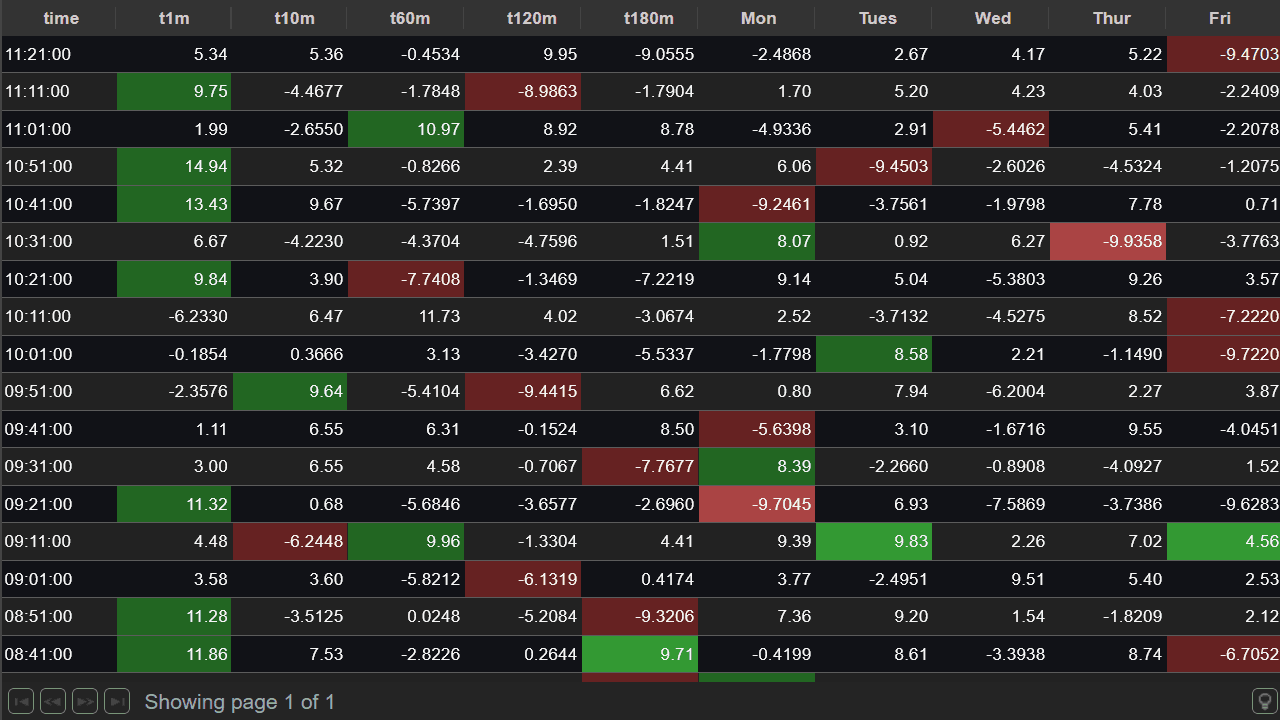Click the previous page button
This screenshot has height=720, width=1280.
pyautogui.click(x=53, y=702)
